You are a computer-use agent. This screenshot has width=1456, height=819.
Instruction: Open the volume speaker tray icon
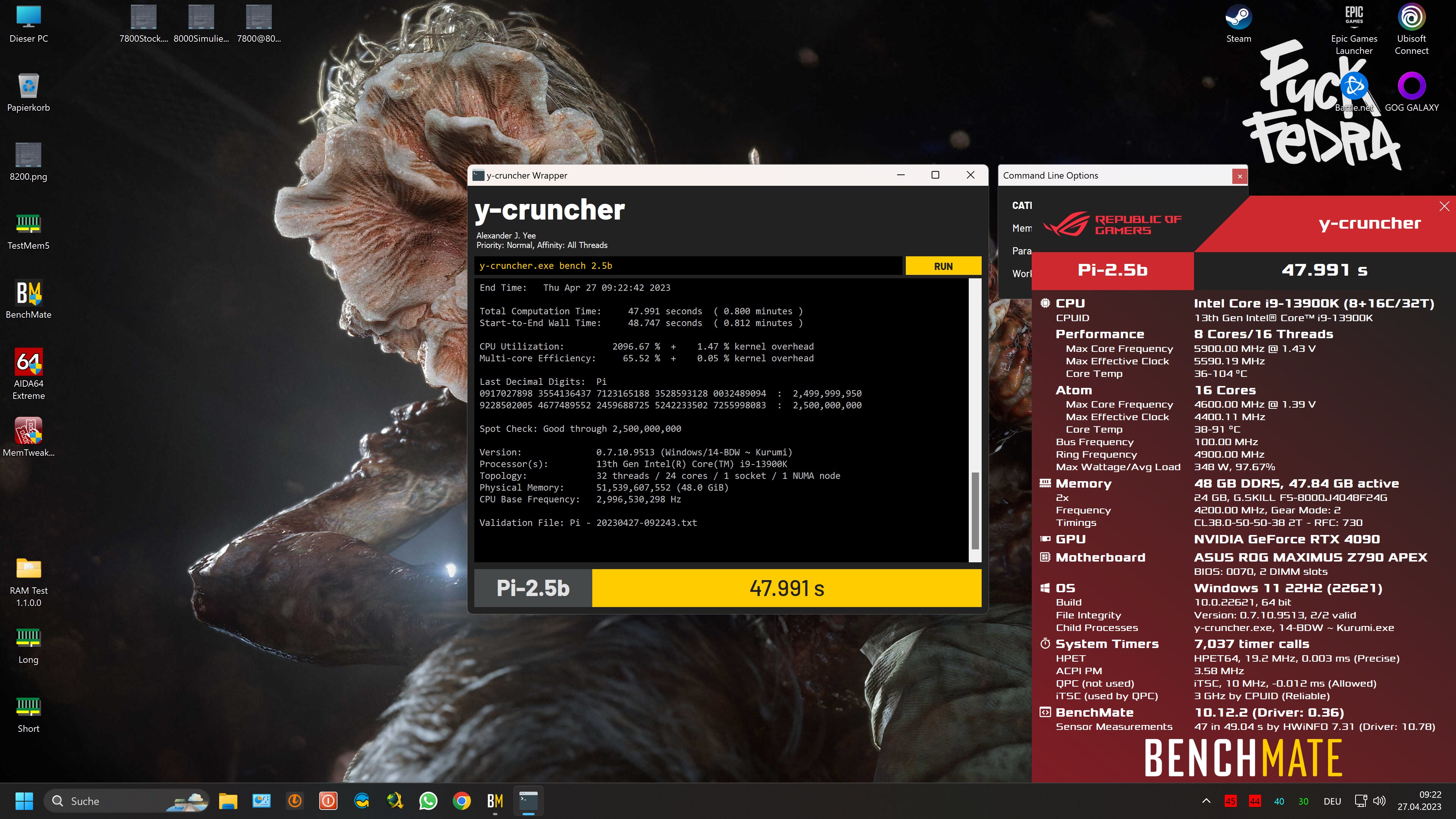[x=1379, y=801]
